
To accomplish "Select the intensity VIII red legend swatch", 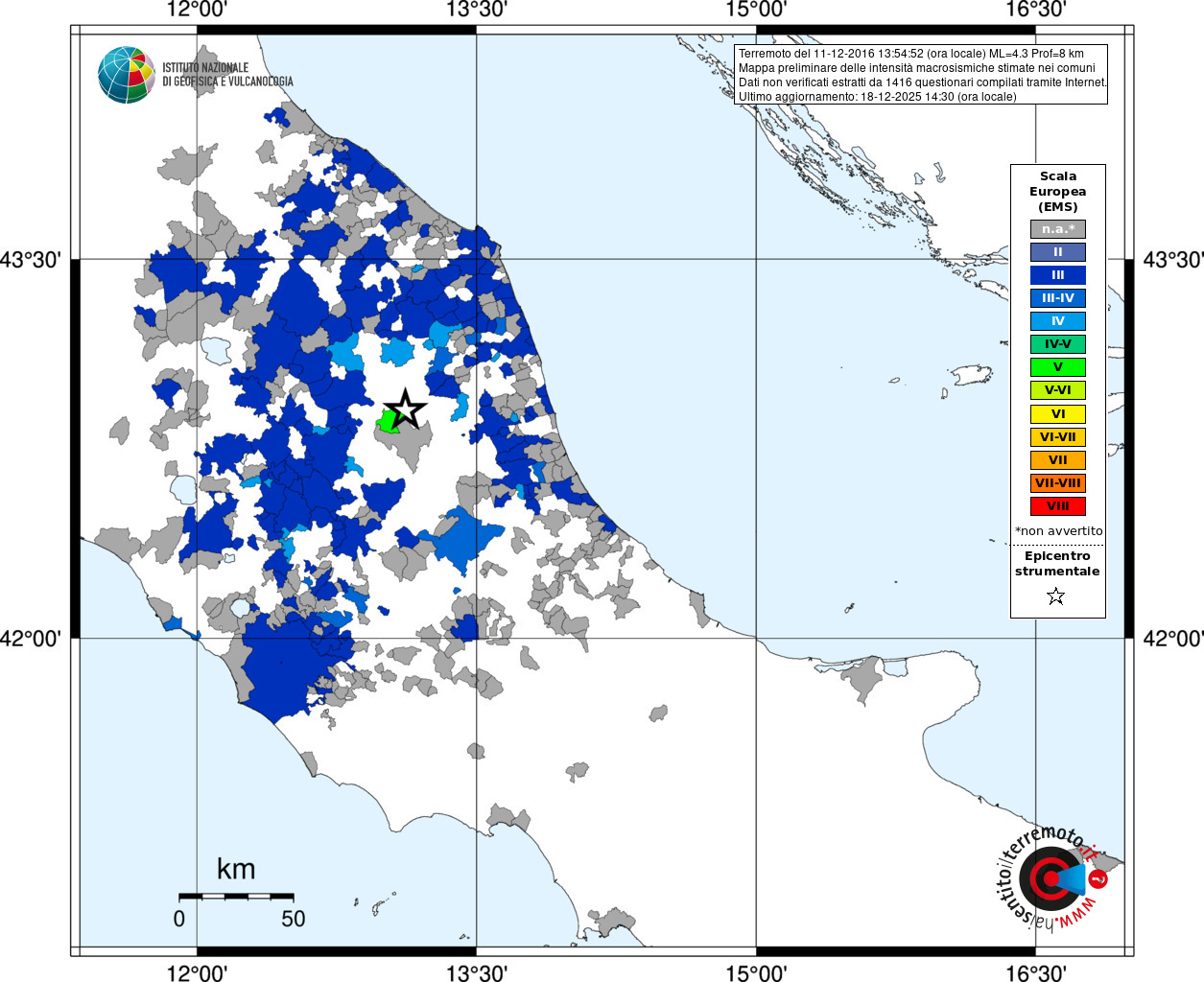I will click(1058, 506).
